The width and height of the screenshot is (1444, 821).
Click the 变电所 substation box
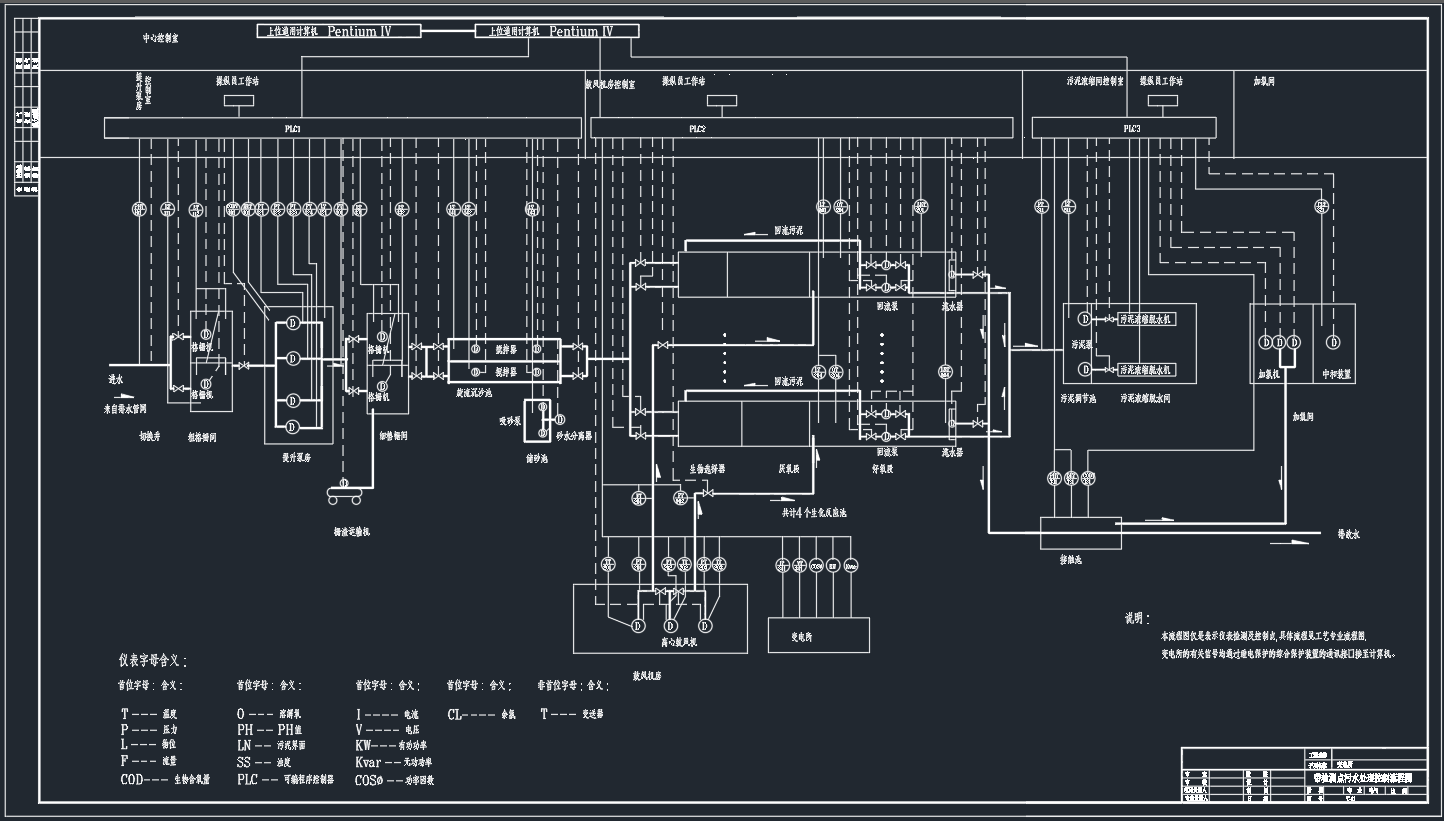(818, 635)
